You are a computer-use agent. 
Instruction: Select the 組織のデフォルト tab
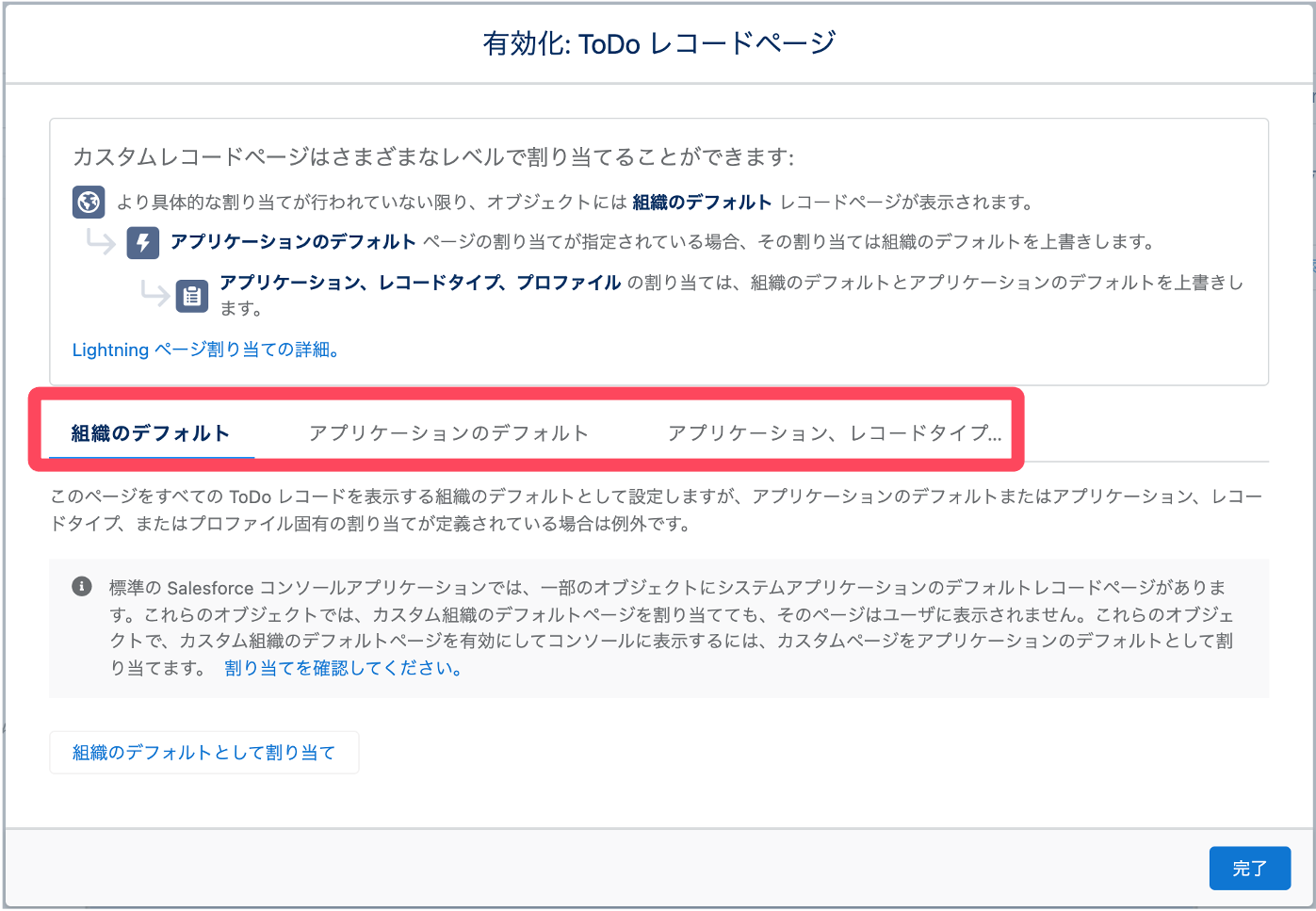pyautogui.click(x=151, y=433)
